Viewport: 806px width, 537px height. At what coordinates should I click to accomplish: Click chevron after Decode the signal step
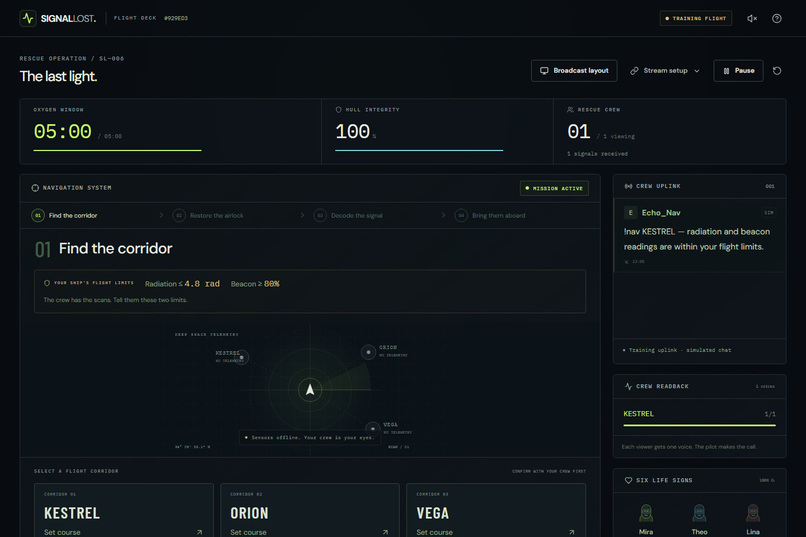coord(444,215)
